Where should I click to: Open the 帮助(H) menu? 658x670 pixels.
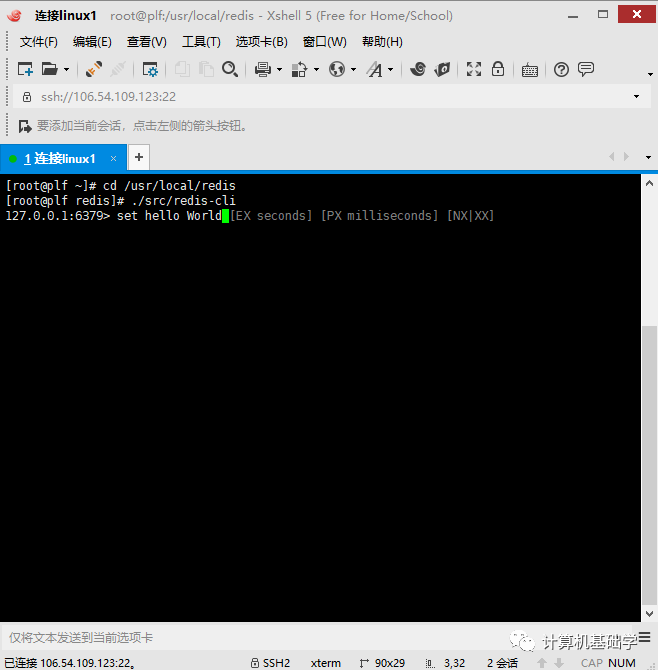coord(382,42)
